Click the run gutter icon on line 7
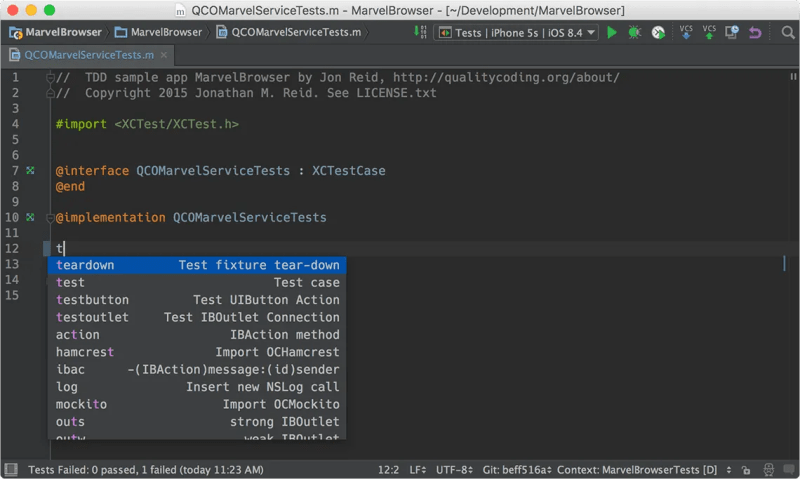800x479 pixels. (31, 170)
